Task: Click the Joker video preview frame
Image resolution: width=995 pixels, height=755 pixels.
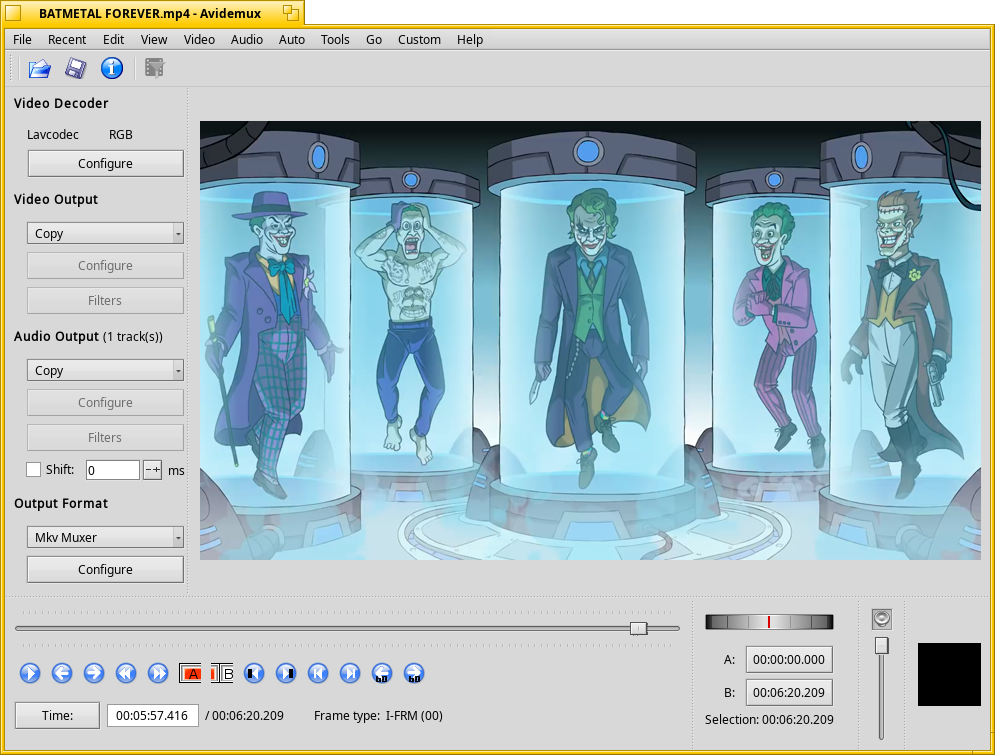Action: (x=590, y=341)
